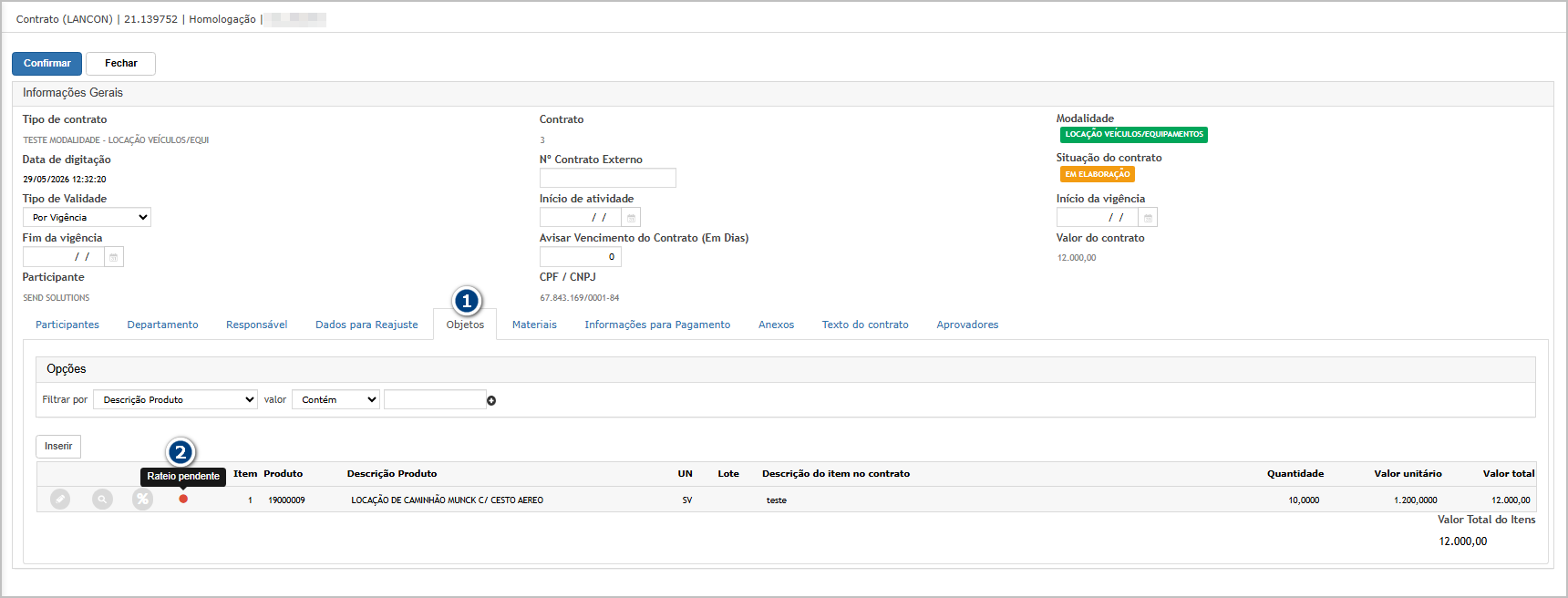The image size is (1568, 598).
Task: Click the filter value text field
Action: [x=435, y=399]
